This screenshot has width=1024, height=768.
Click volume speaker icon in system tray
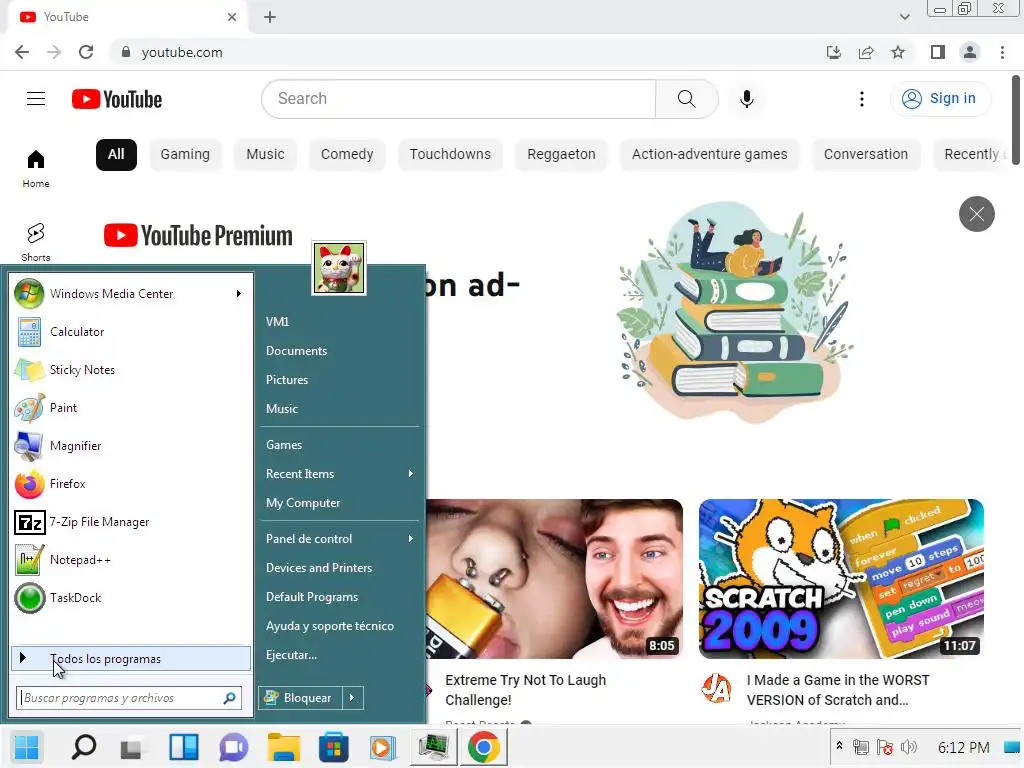(908, 747)
